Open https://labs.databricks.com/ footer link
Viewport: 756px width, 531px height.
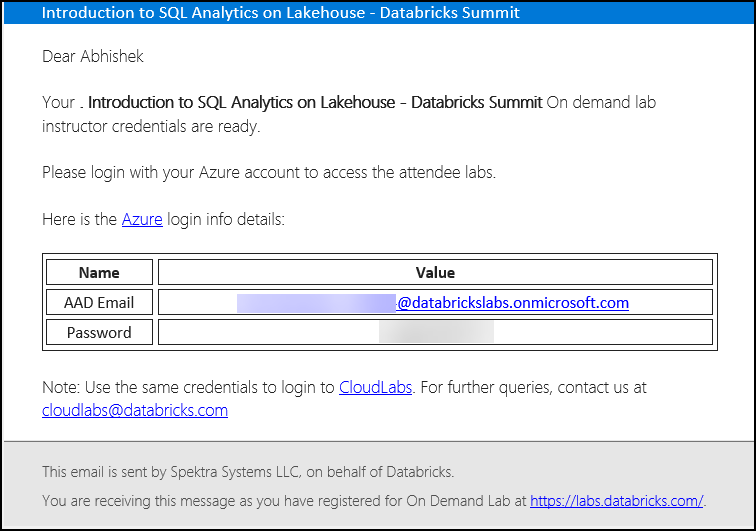[x=617, y=501]
